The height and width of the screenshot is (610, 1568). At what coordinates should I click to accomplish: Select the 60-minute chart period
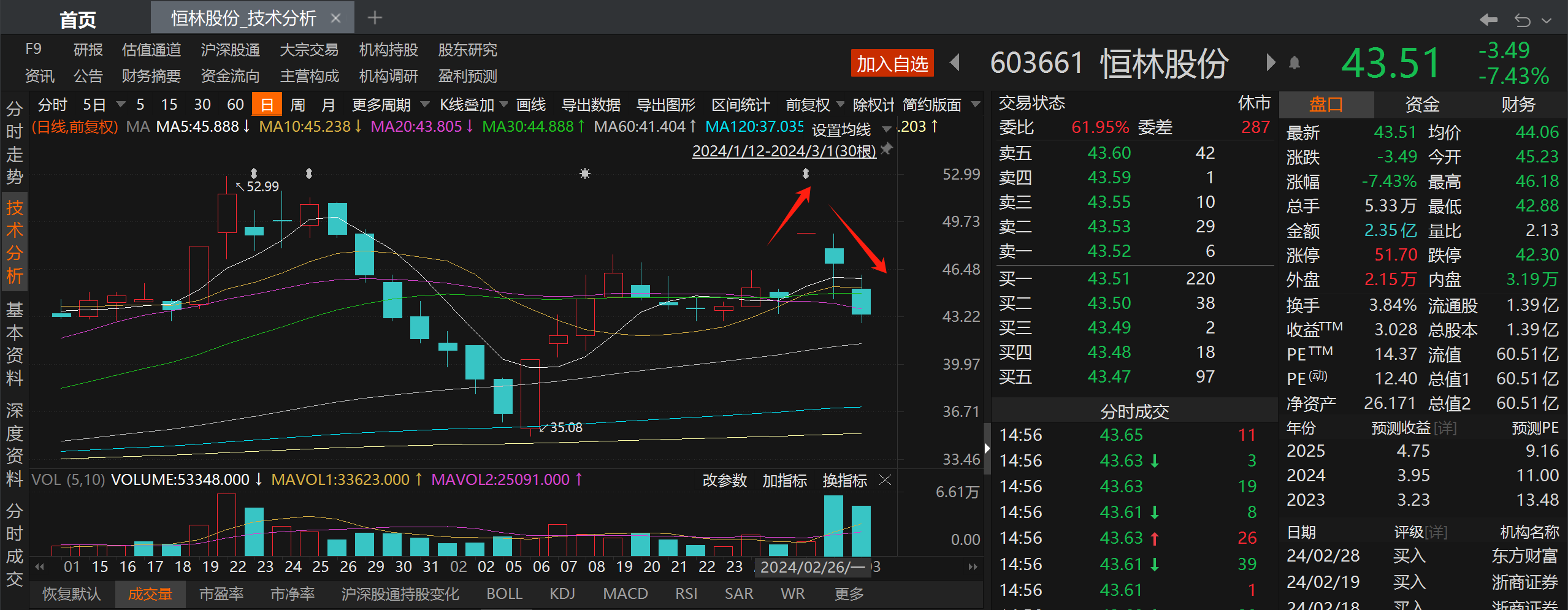(235, 104)
